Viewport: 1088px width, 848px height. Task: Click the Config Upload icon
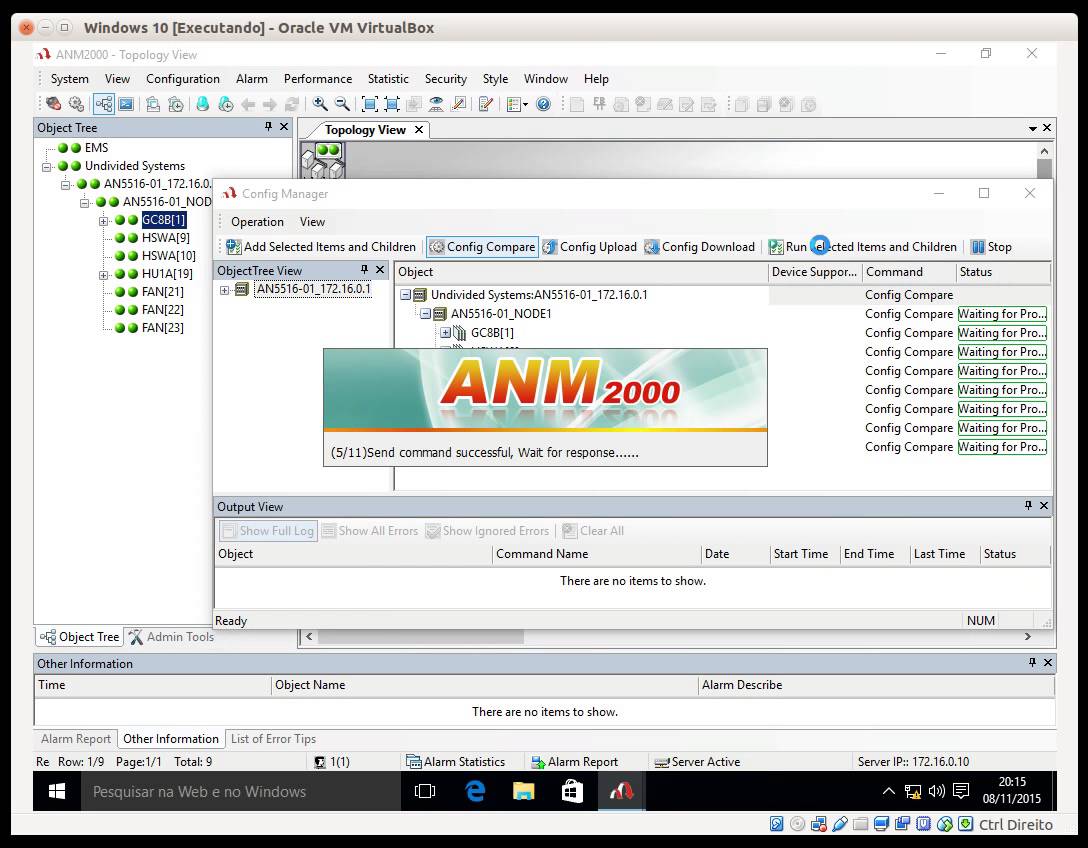point(550,247)
